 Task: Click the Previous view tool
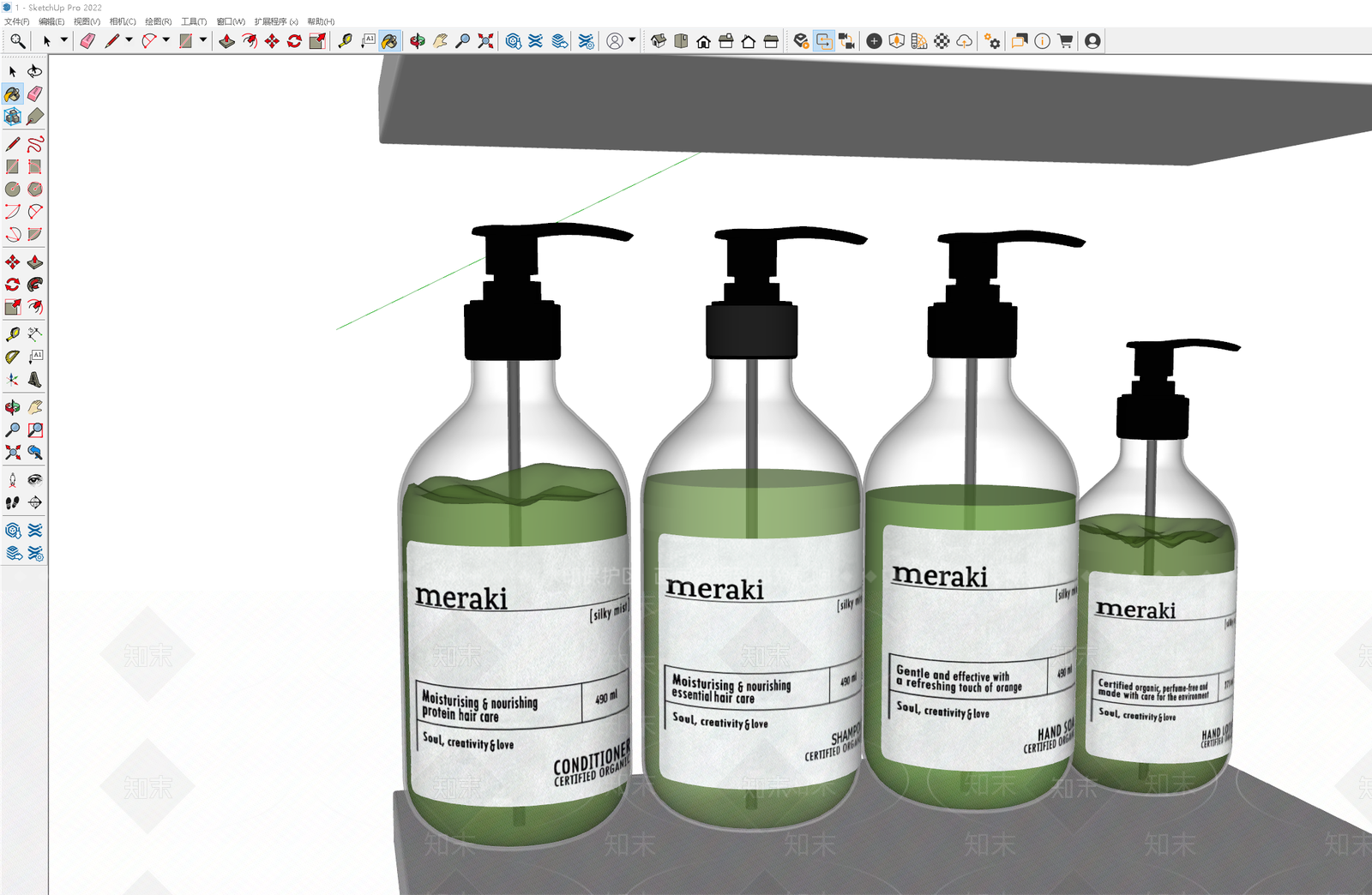click(x=35, y=452)
